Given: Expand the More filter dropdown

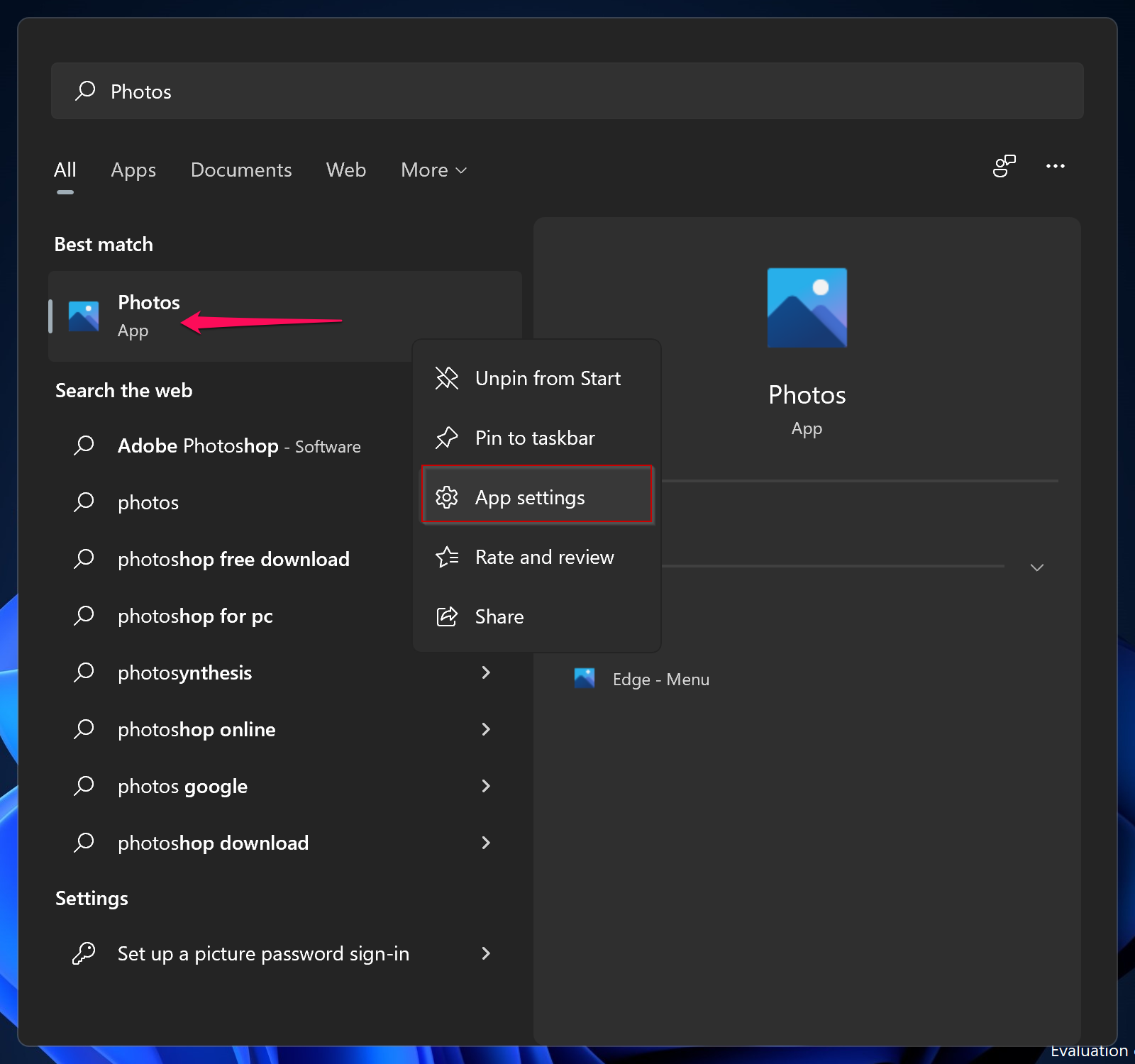Looking at the screenshot, I should [434, 170].
